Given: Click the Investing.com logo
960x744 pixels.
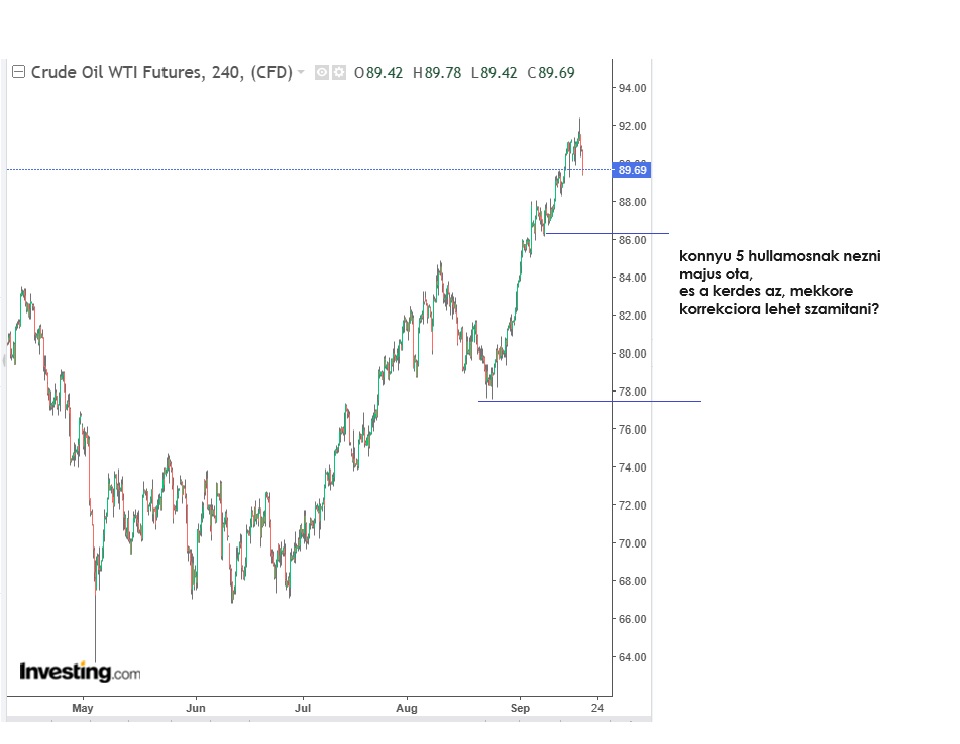Looking at the screenshot, I should pos(80,672).
